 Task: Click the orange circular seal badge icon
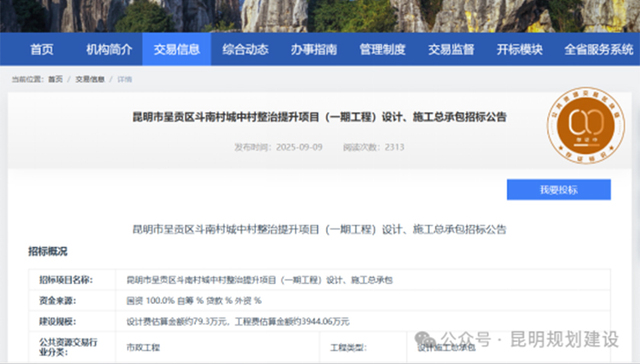pyautogui.click(x=586, y=125)
